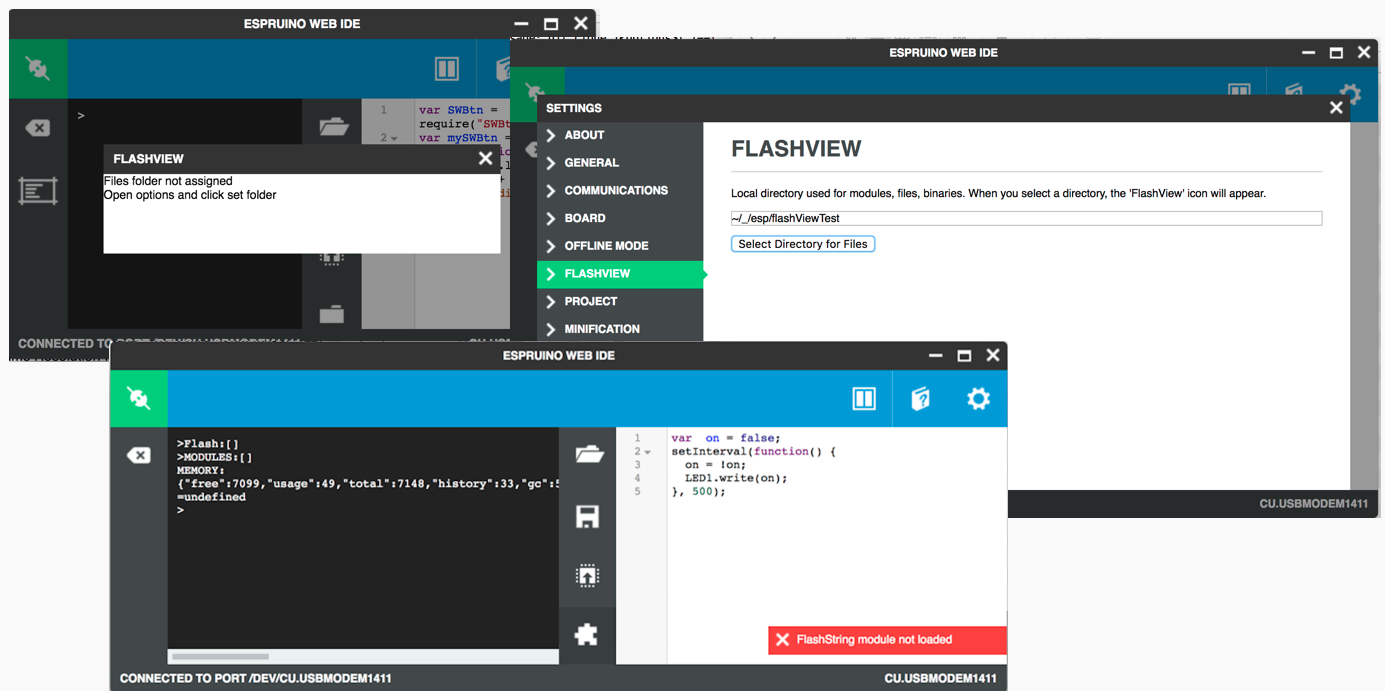Click the terminal line showing >MODULES:[]

pos(215,457)
